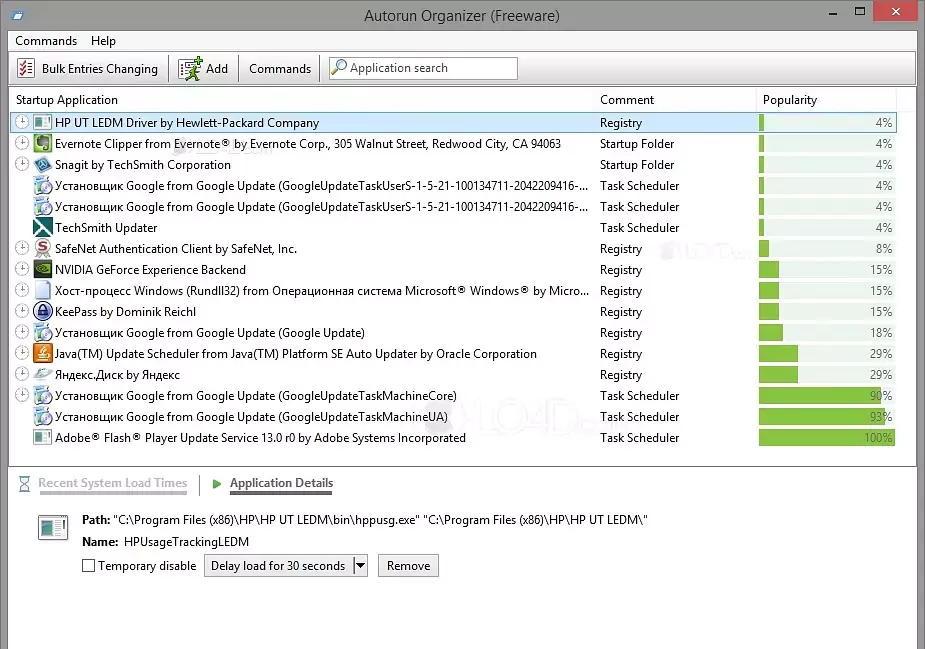Click the green Add entry icon

[188, 67]
